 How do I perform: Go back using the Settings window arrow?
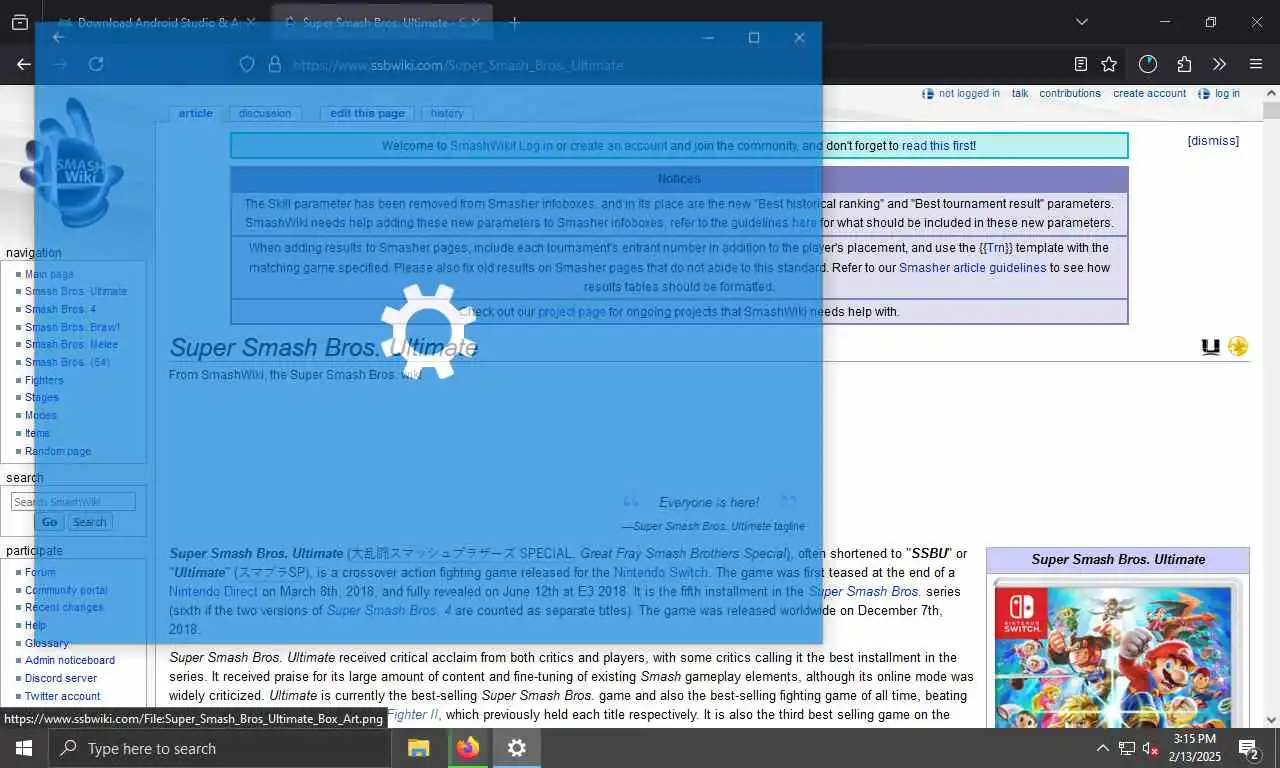58,37
